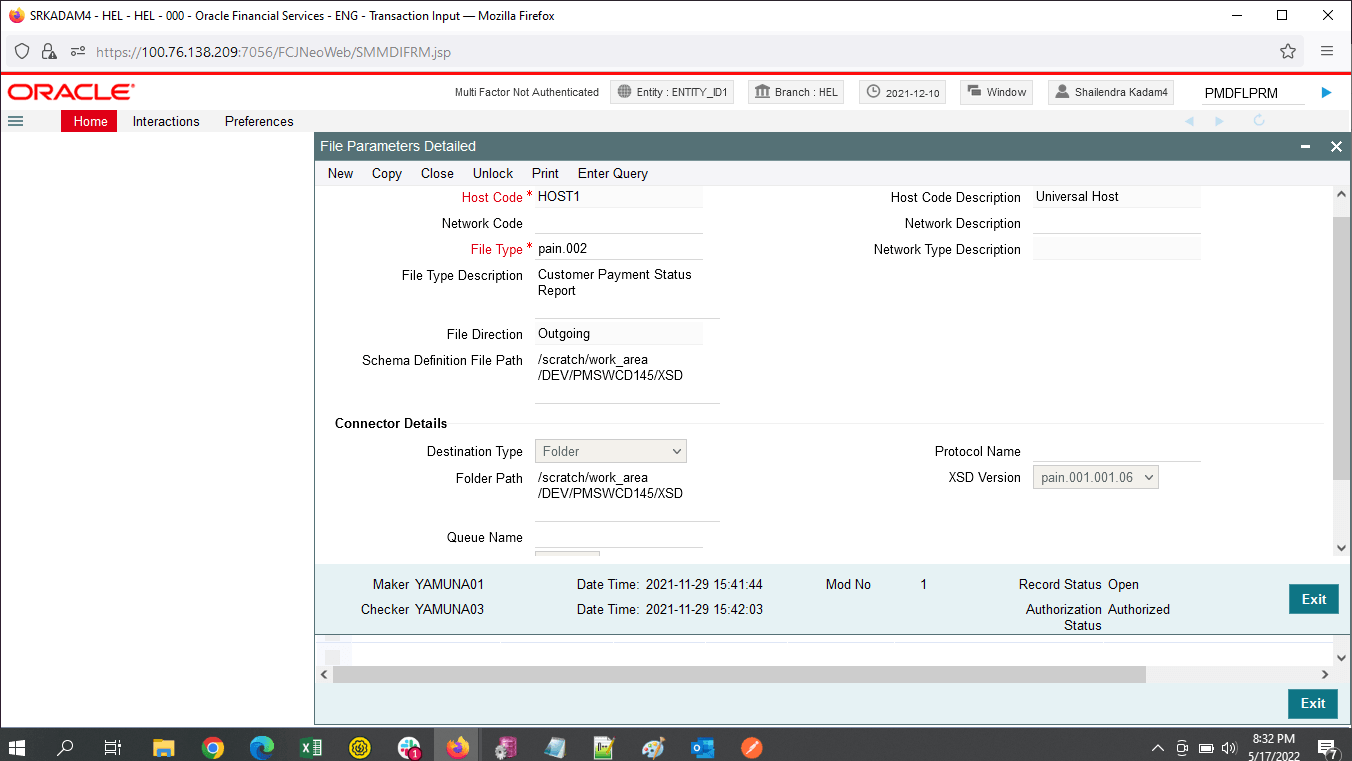1352x761 pixels.
Task: Click the Network Code field
Action: 619,223
